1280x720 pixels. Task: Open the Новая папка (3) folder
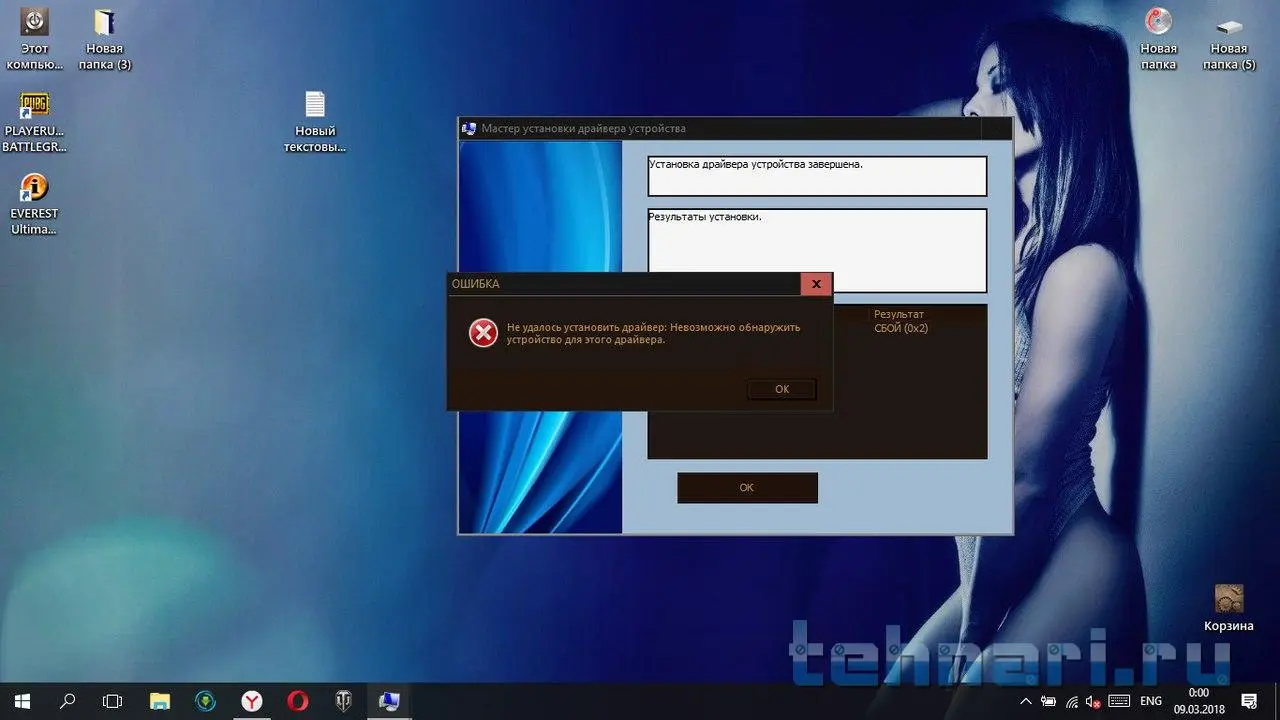(x=104, y=22)
